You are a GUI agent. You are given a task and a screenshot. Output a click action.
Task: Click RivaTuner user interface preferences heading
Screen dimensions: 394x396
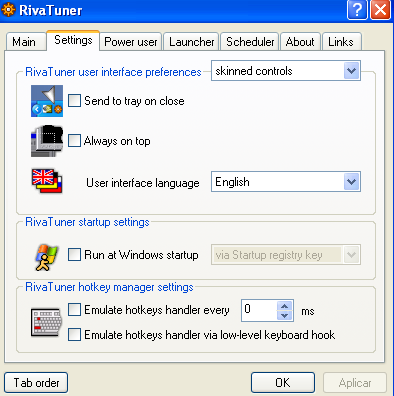tap(113, 72)
